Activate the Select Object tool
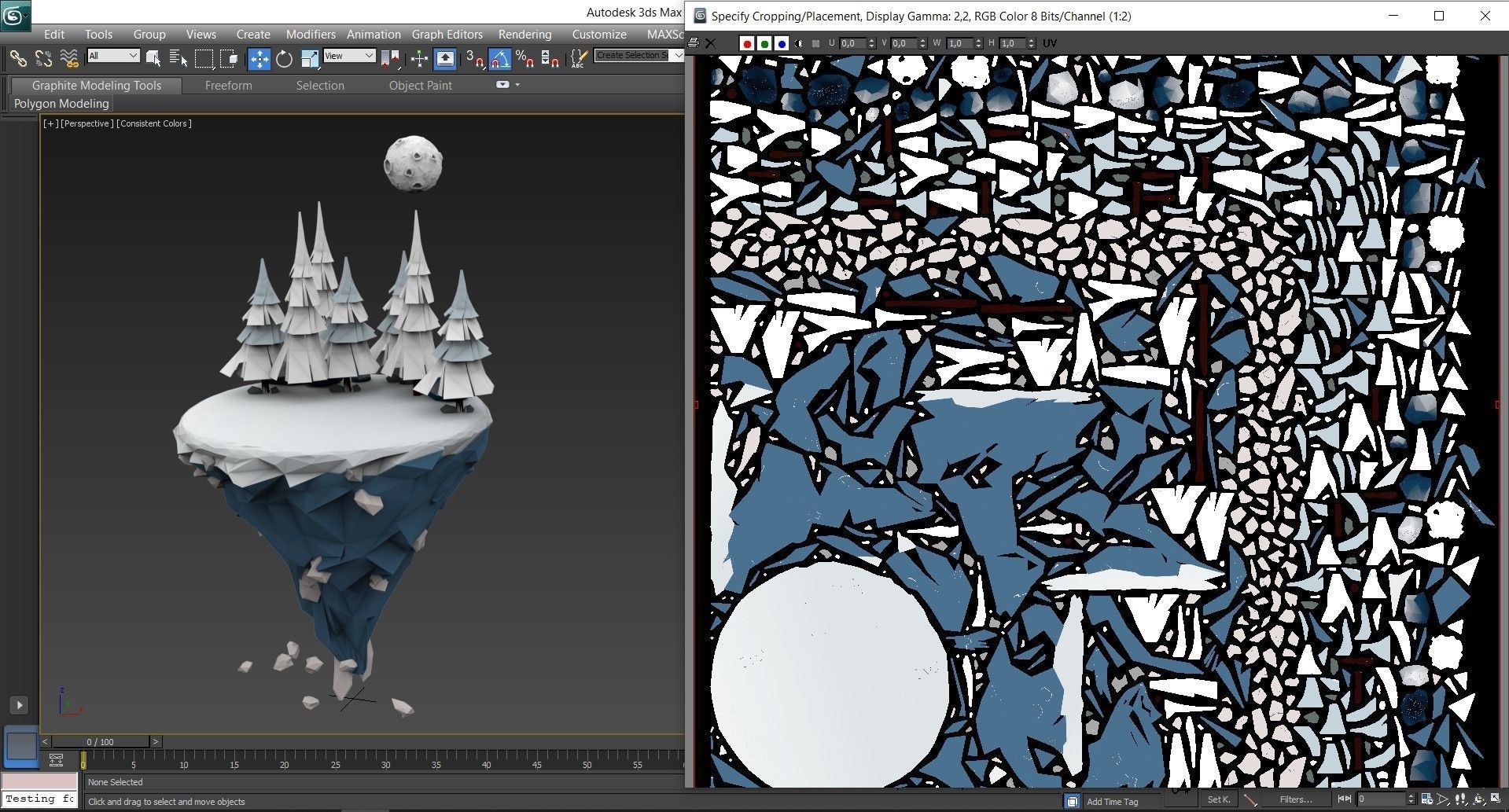 click(153, 57)
